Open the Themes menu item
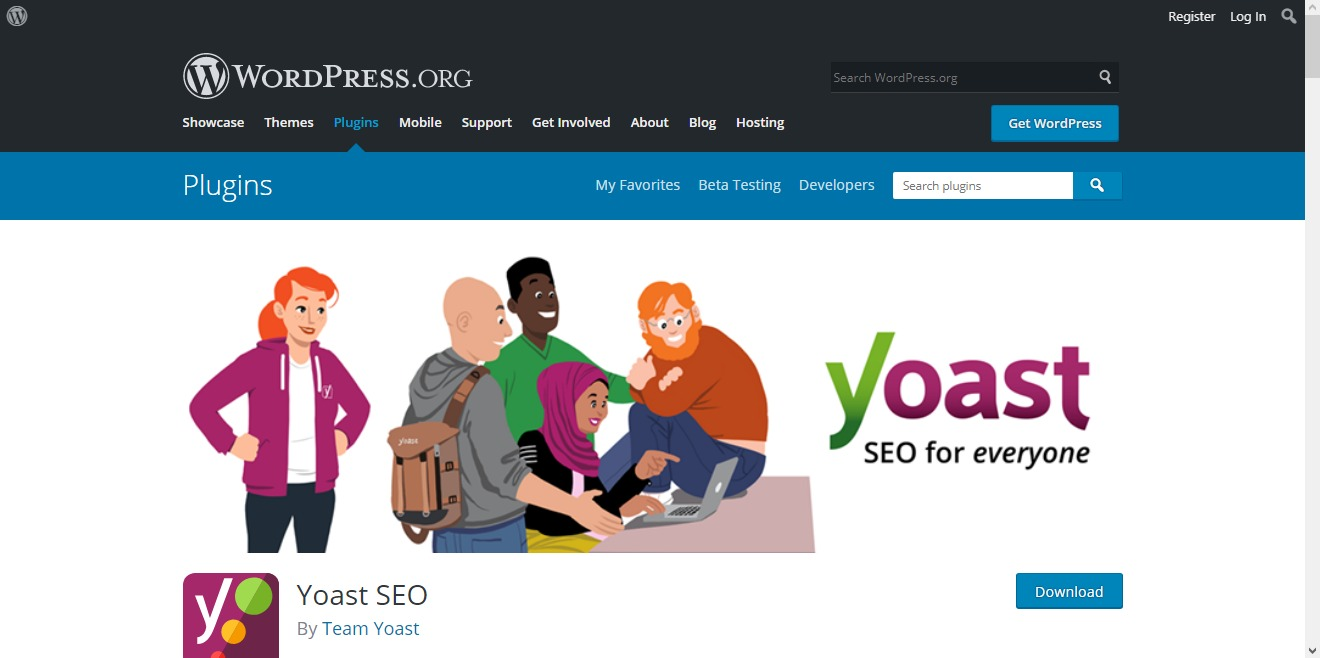Image resolution: width=1320 pixels, height=658 pixels. [x=289, y=122]
